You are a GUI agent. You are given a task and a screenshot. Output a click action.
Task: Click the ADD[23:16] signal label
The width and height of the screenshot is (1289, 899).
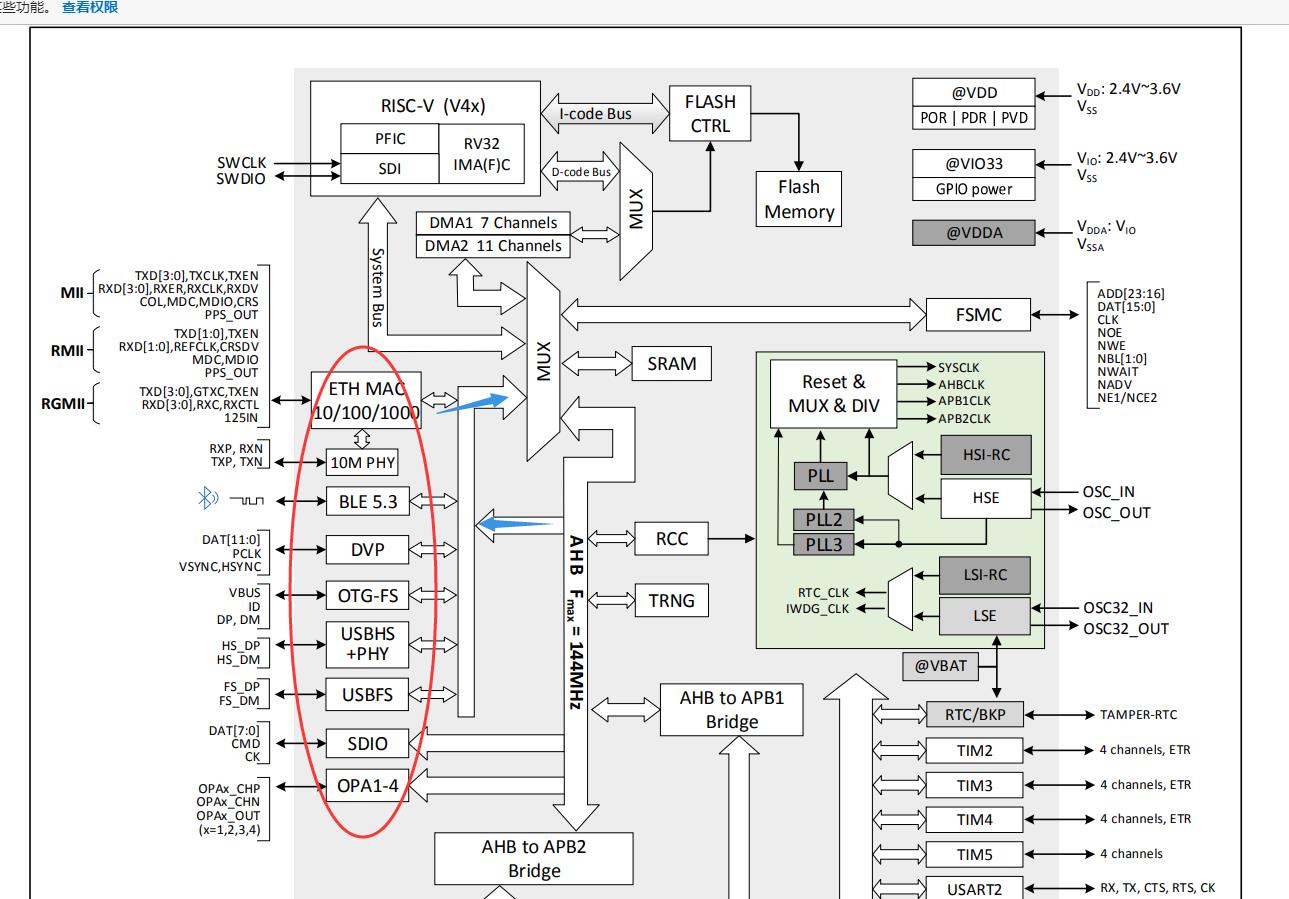pyautogui.click(x=1130, y=294)
